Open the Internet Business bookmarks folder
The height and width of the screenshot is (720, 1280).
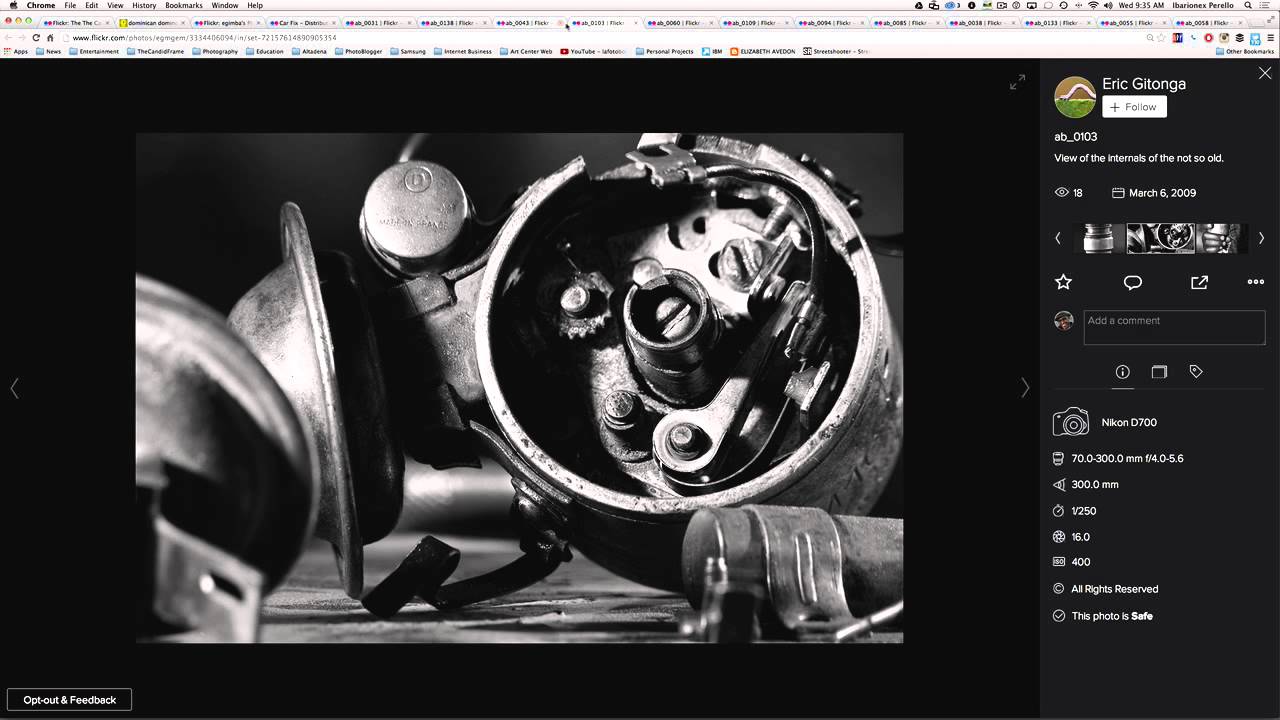click(x=462, y=51)
